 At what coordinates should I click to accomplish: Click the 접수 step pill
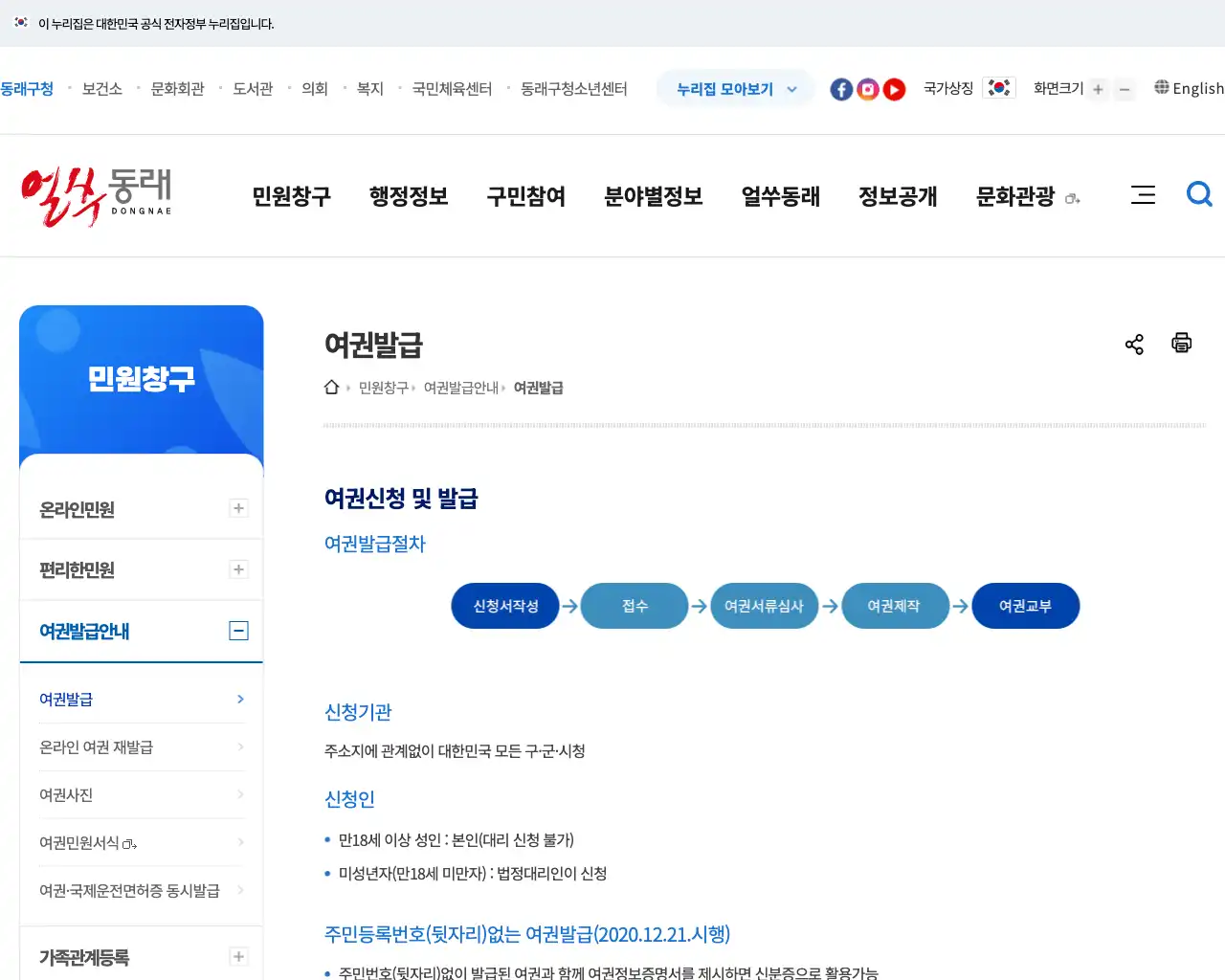pyautogui.click(x=635, y=606)
